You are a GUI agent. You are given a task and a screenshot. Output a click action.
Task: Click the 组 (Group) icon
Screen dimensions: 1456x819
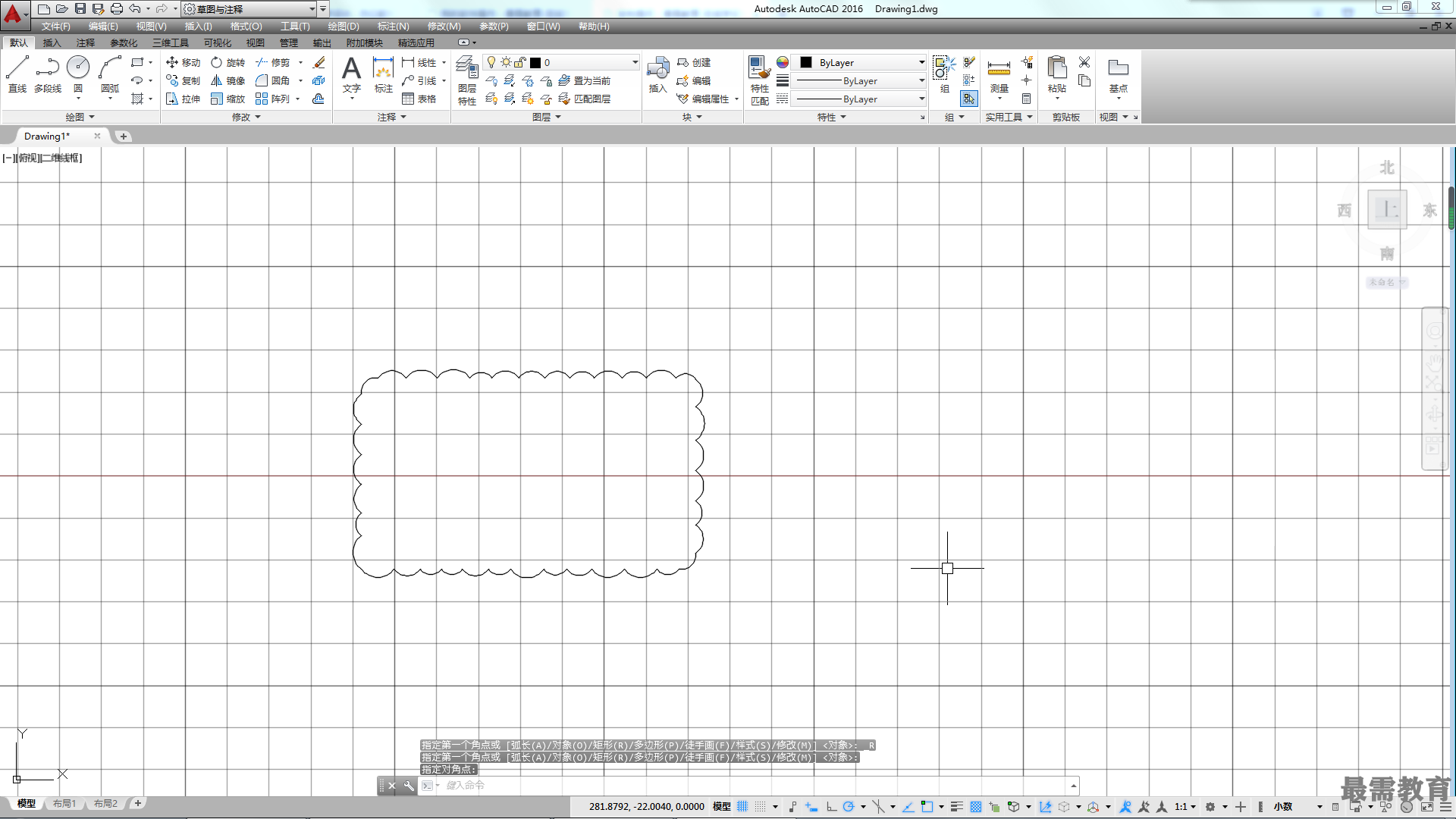tap(944, 74)
